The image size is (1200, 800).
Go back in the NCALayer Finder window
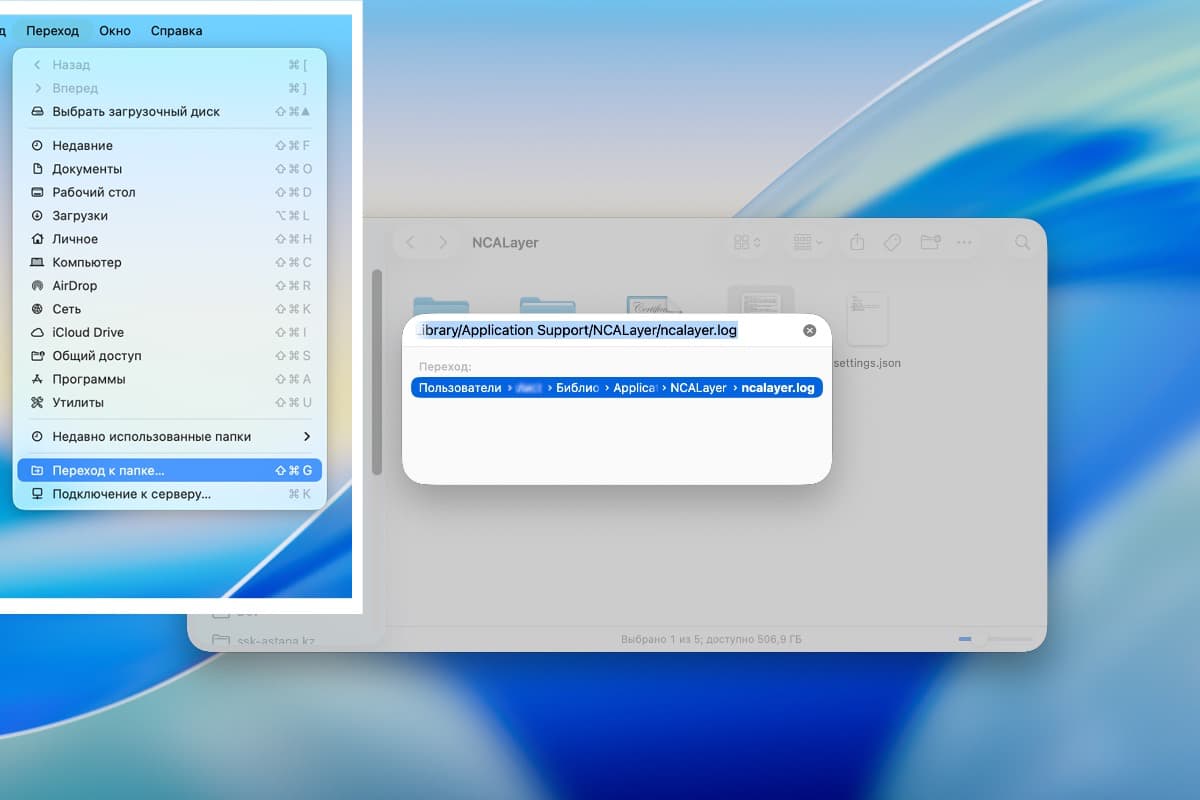click(x=409, y=243)
